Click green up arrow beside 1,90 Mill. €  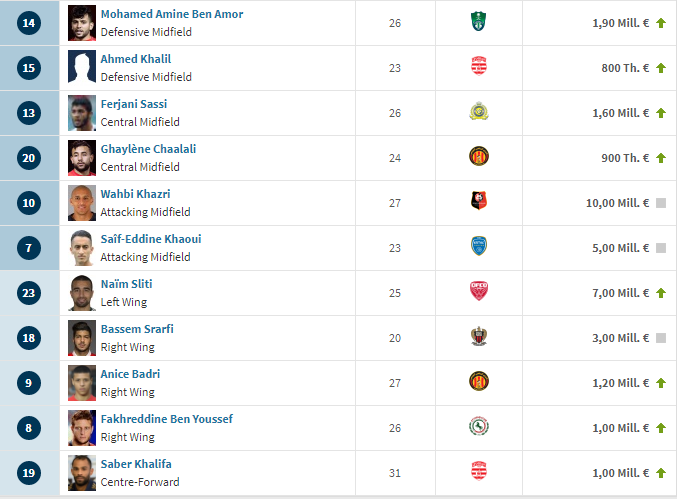click(x=661, y=23)
